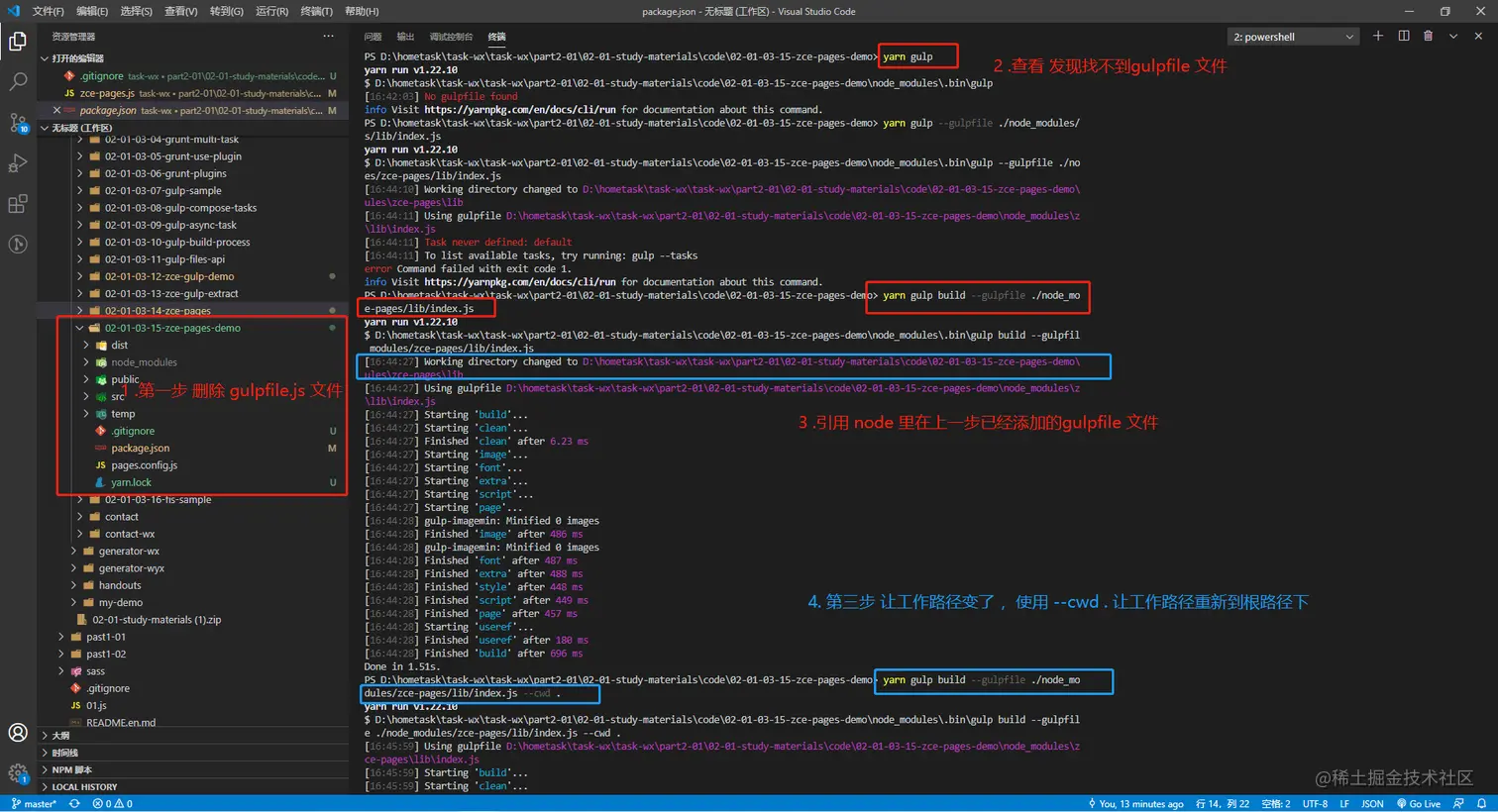Open the circular git-branch view in activity bar
This screenshot has width=1498, height=812.
18,244
